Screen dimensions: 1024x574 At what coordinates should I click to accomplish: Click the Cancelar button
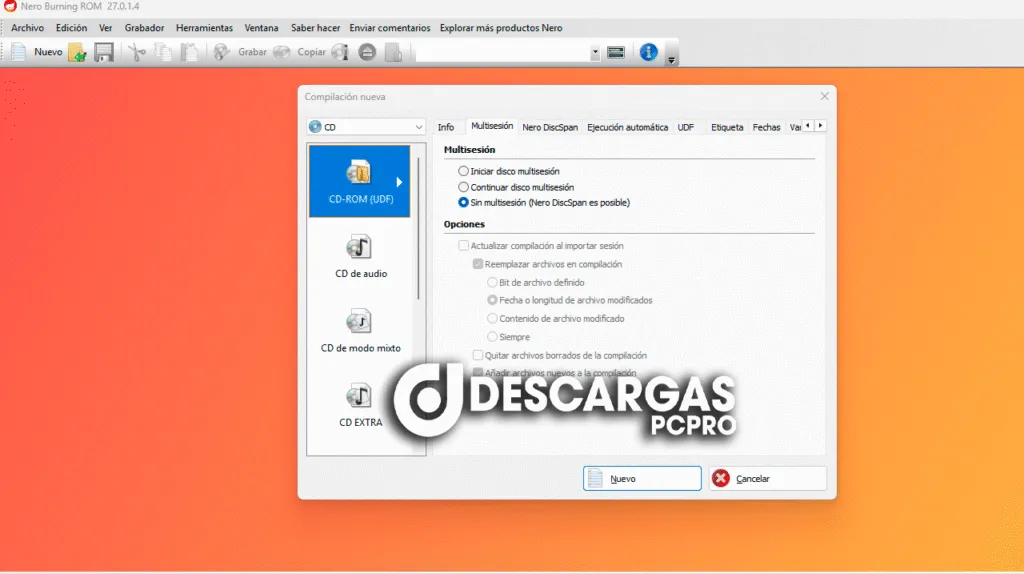click(767, 479)
